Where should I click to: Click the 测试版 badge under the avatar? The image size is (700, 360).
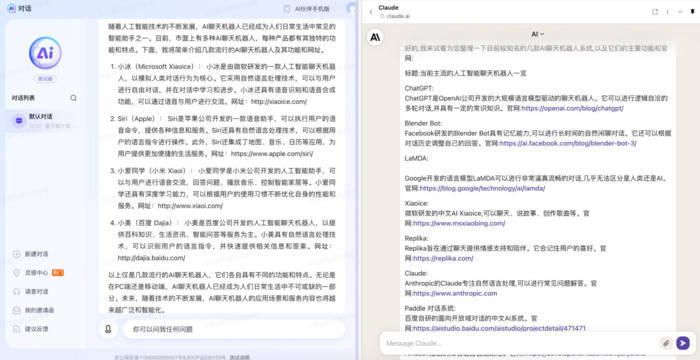(45, 79)
